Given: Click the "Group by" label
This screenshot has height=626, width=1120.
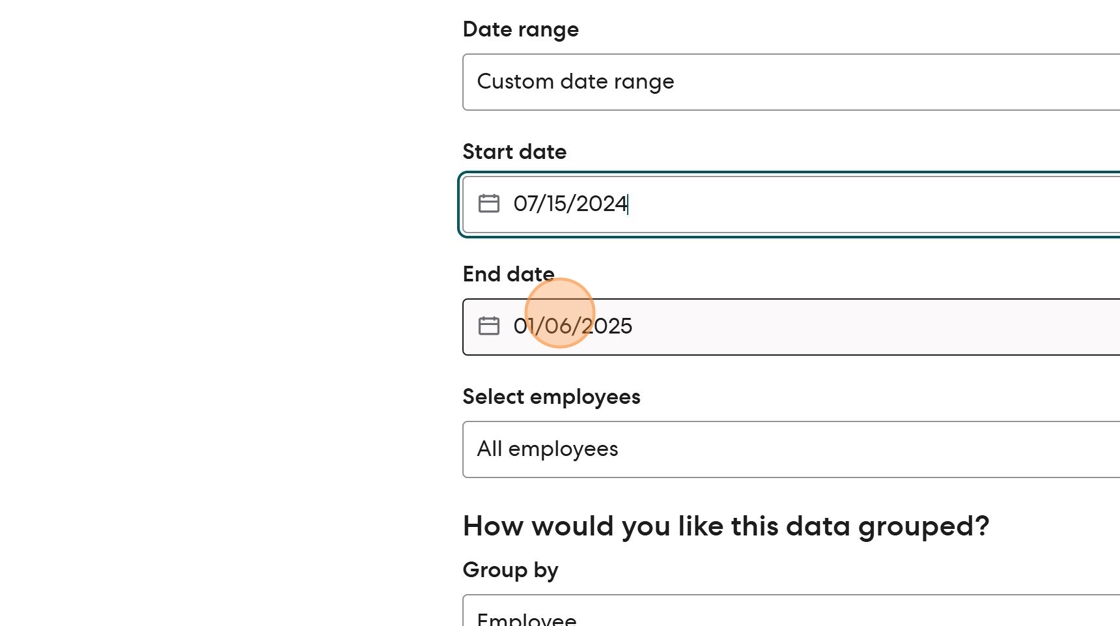Looking at the screenshot, I should pos(510,570).
